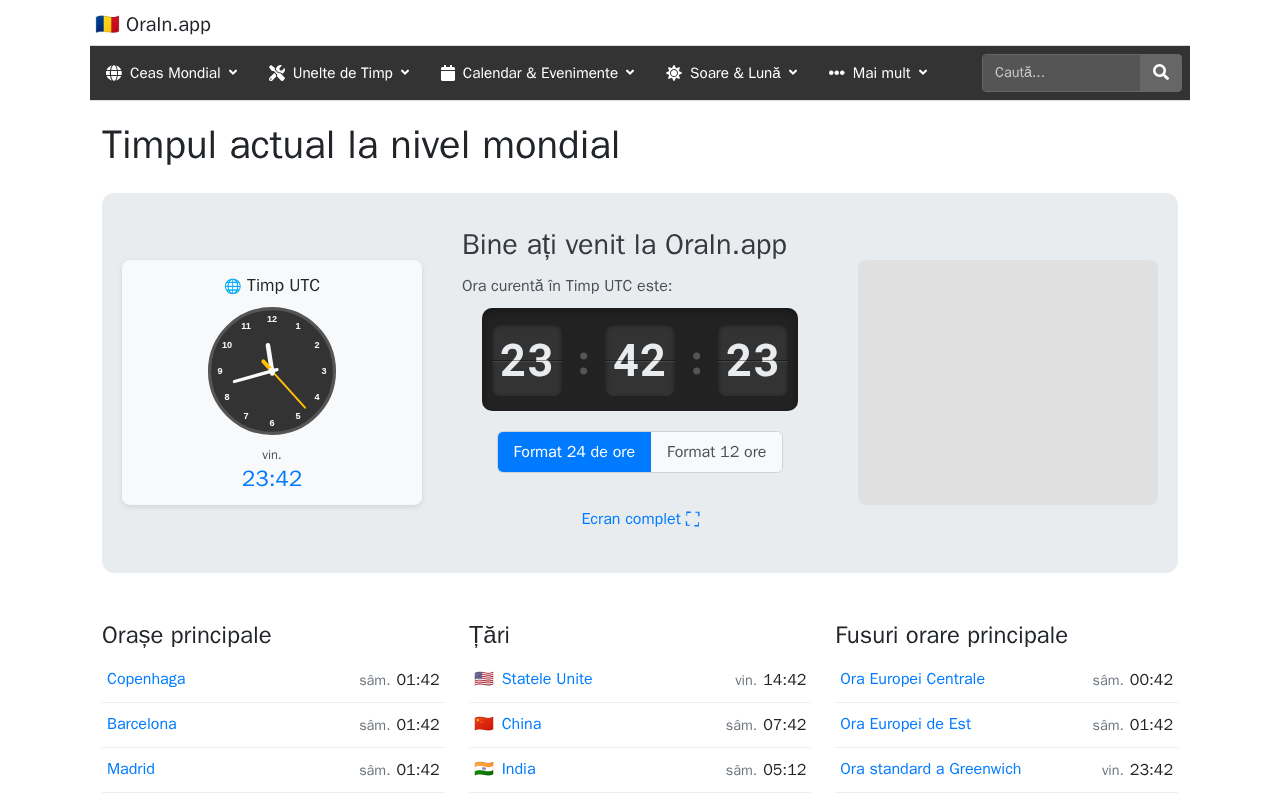The height and width of the screenshot is (800, 1280).
Task: Expand the Unelte de Timp dropdown chevron
Action: click(405, 73)
